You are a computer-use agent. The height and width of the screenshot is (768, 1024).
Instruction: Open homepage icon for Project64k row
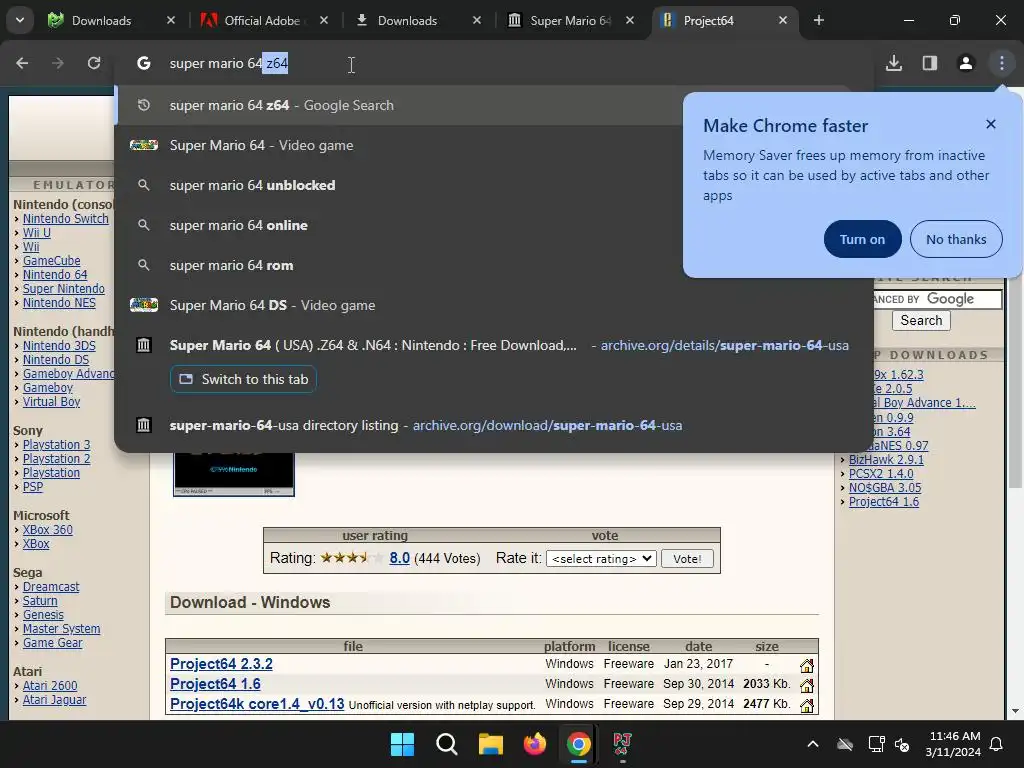coord(807,706)
